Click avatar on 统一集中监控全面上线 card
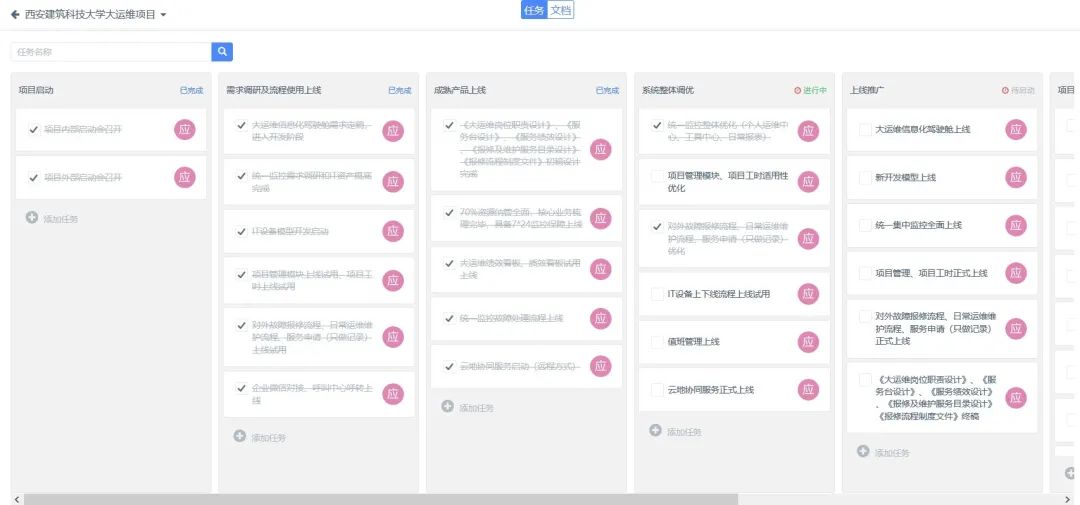1080x505 pixels. click(1016, 225)
